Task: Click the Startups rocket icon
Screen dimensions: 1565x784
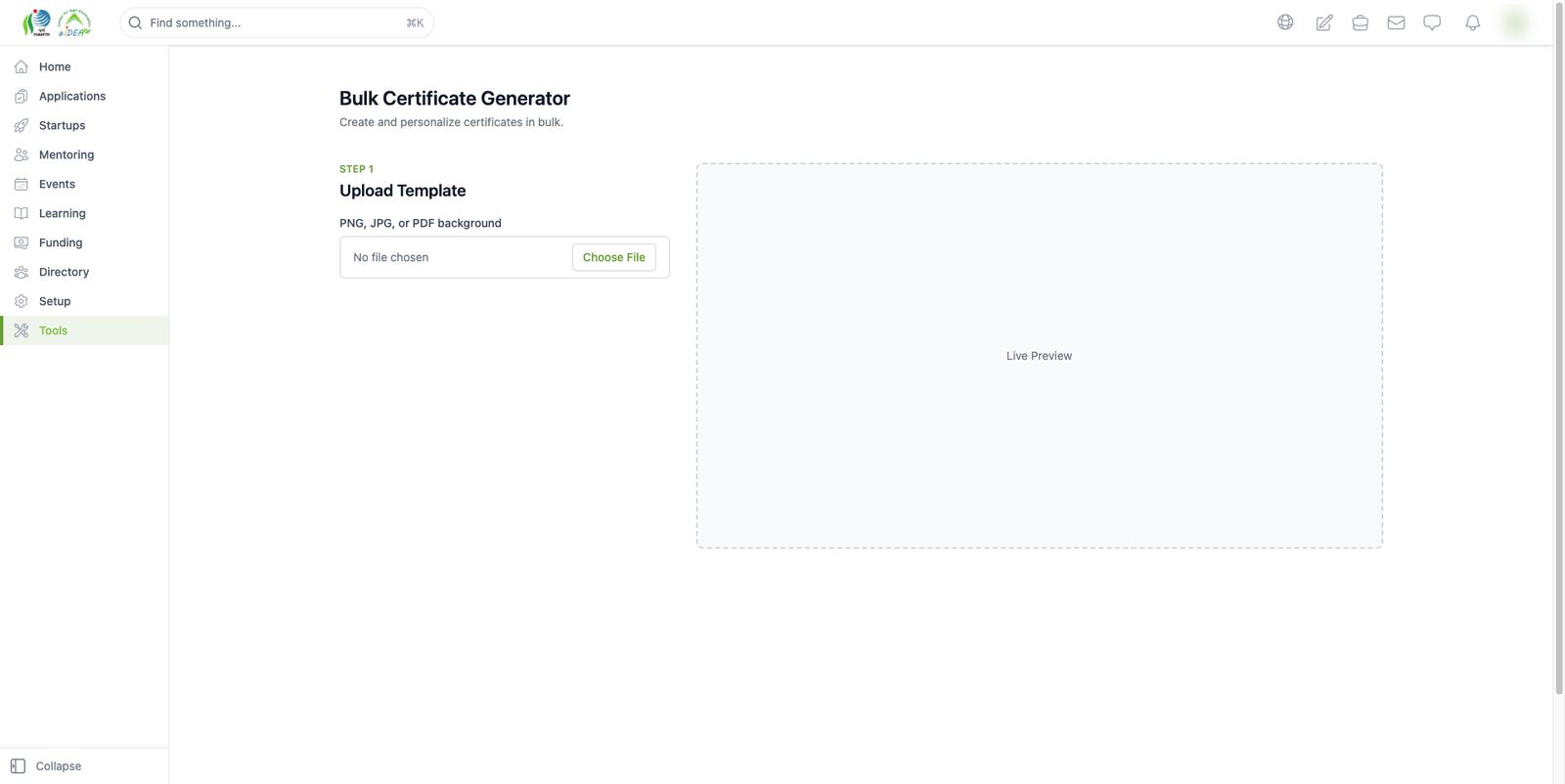Action: click(x=22, y=125)
